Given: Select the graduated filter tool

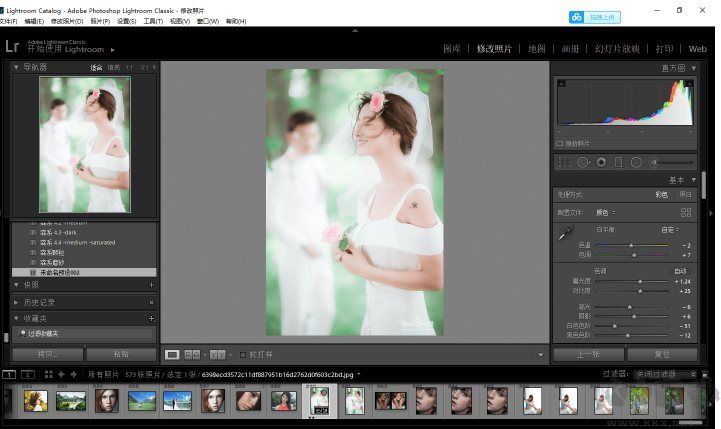Looking at the screenshot, I should click(x=618, y=162).
